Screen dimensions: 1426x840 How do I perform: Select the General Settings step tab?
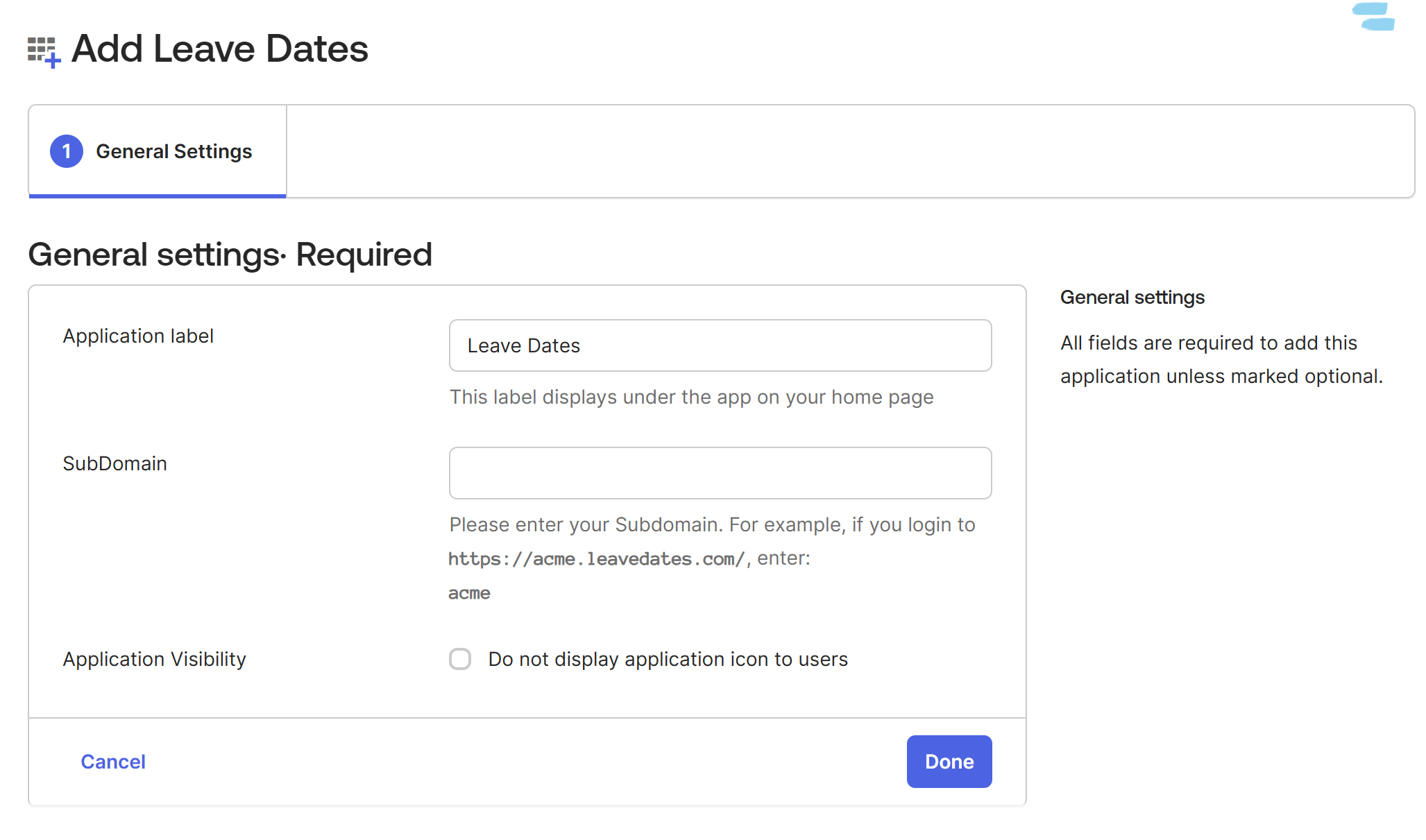coord(158,151)
